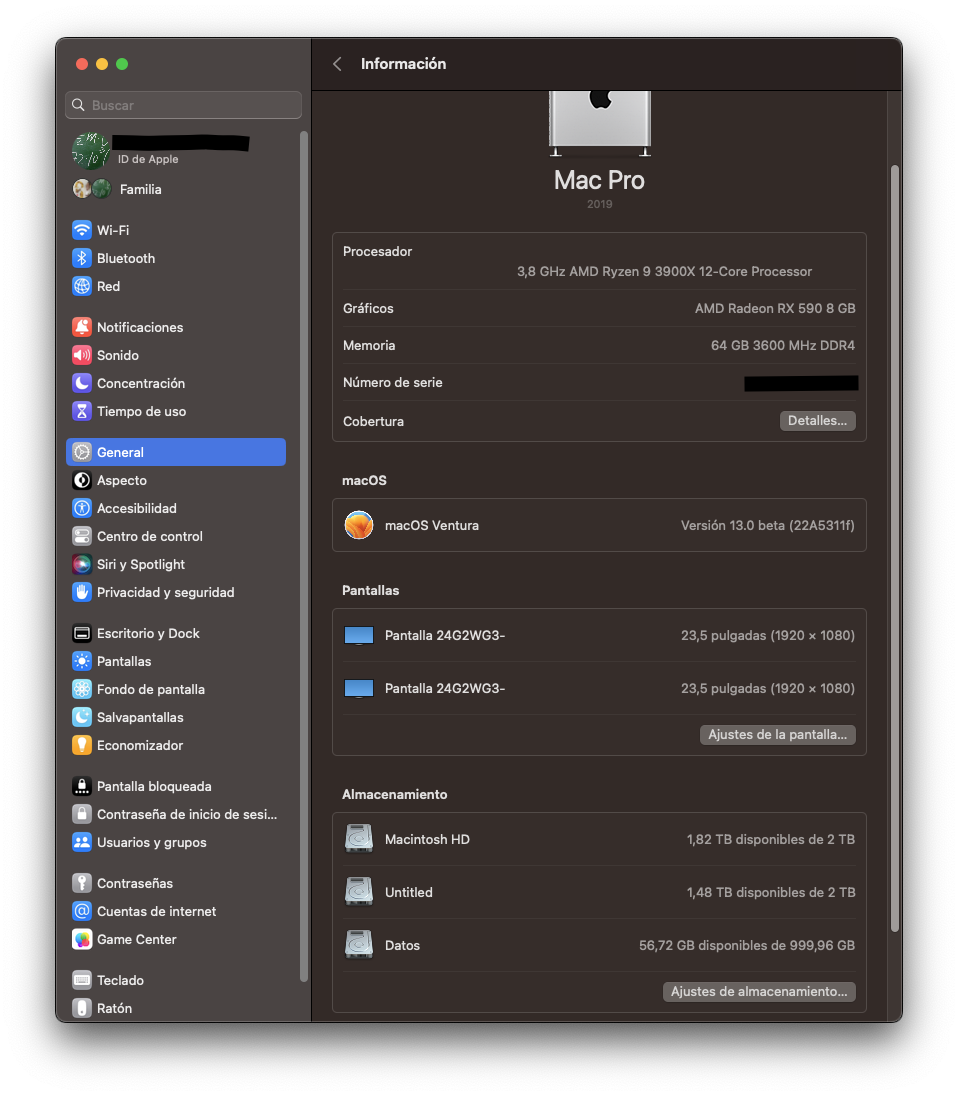
Task: Click the Buscar search field
Action: (x=184, y=105)
